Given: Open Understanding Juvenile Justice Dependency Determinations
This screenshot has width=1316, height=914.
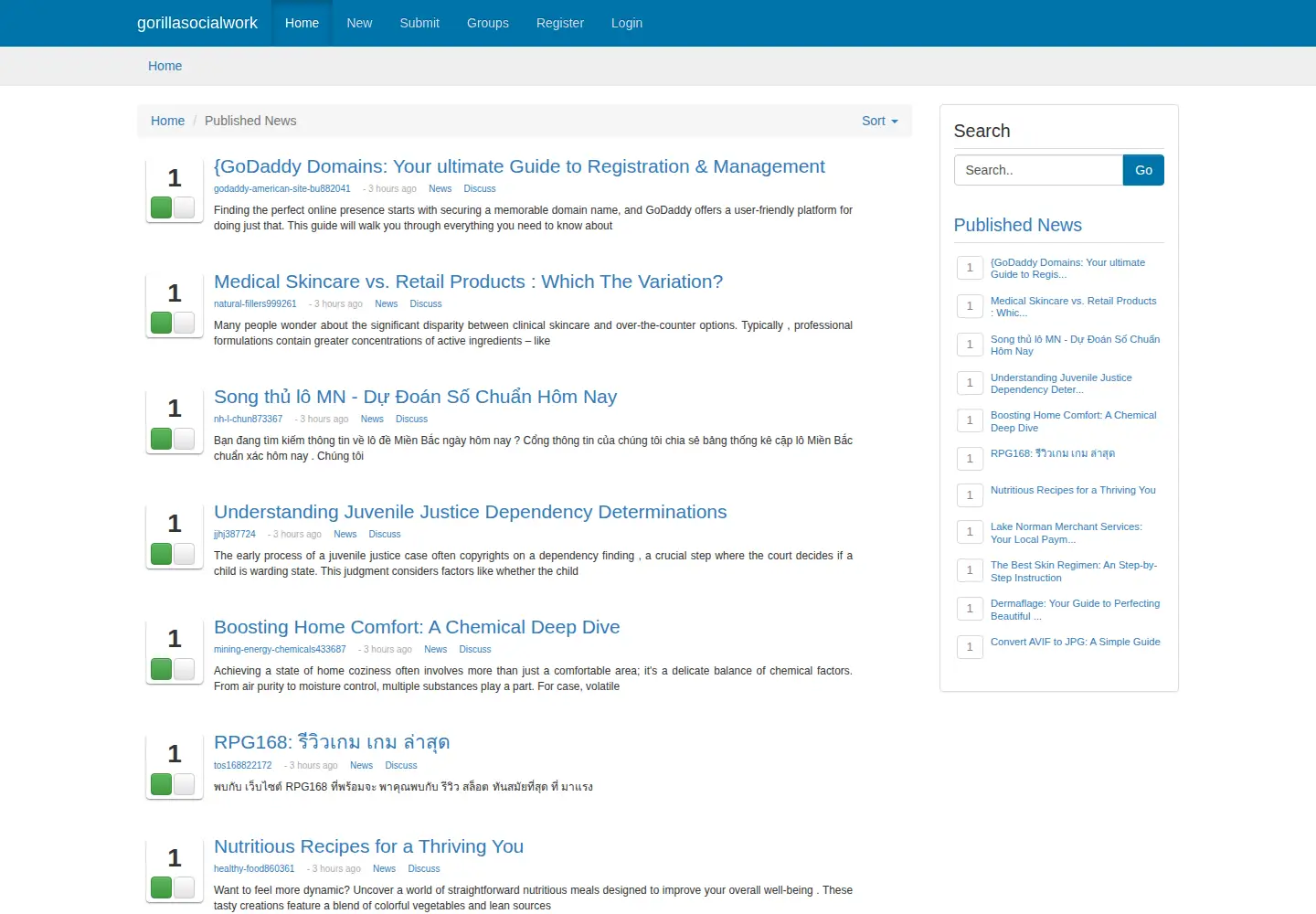Looking at the screenshot, I should coord(471,512).
